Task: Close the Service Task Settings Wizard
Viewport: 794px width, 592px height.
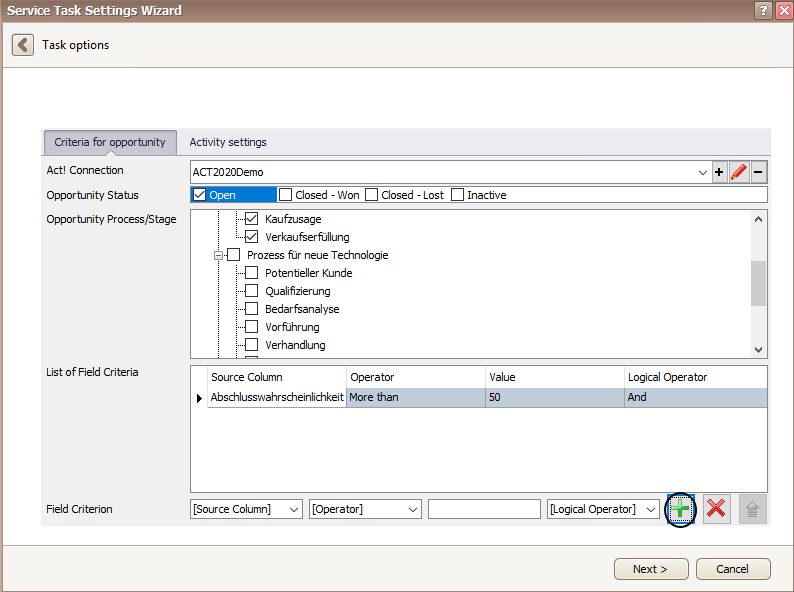Action: coord(784,10)
